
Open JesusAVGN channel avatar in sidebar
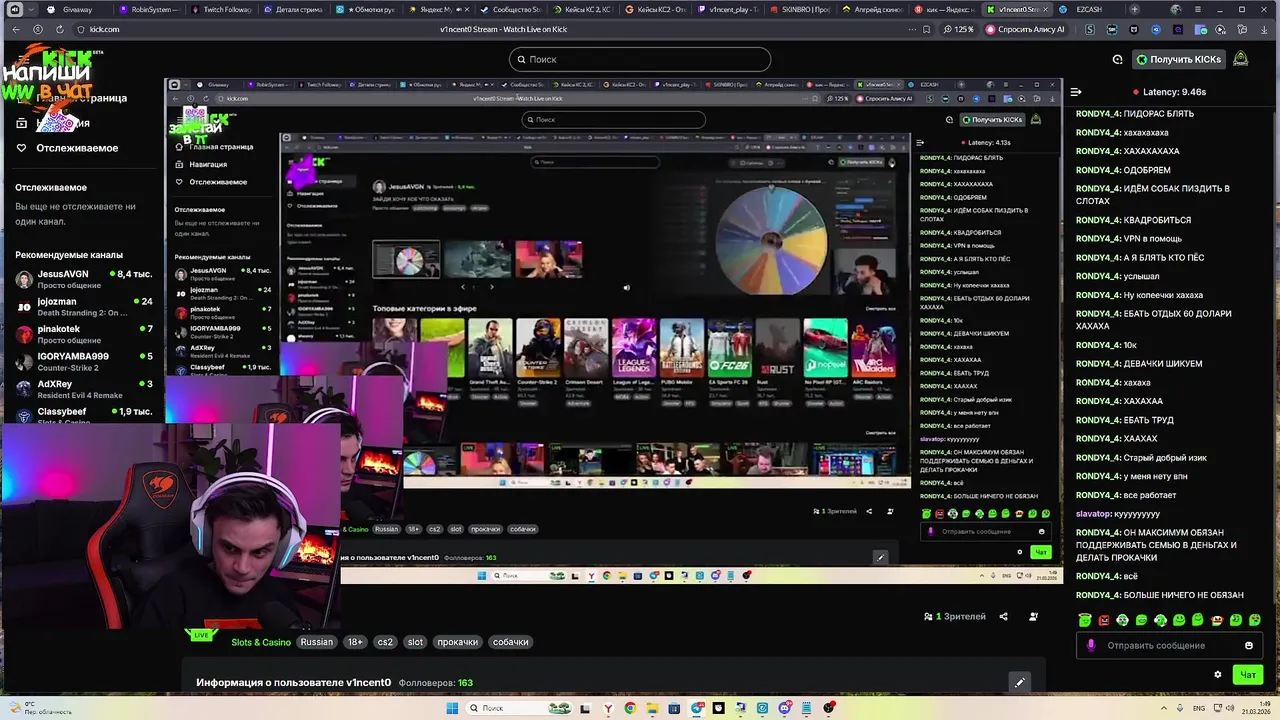point(24,279)
